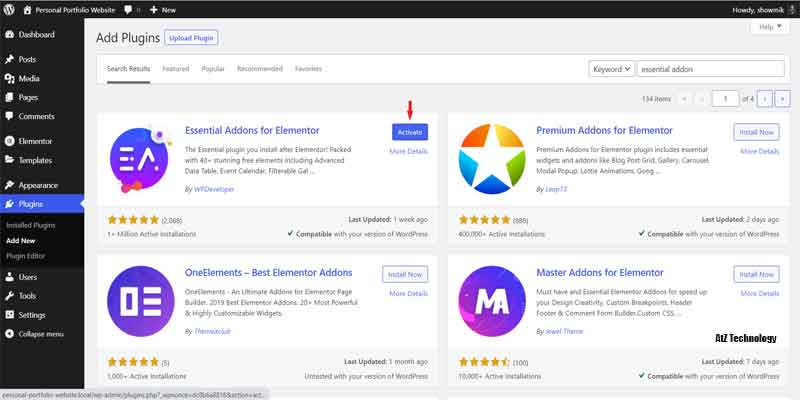Click OneElements plugin logo
This screenshot has width=800, height=400.
coord(141,301)
